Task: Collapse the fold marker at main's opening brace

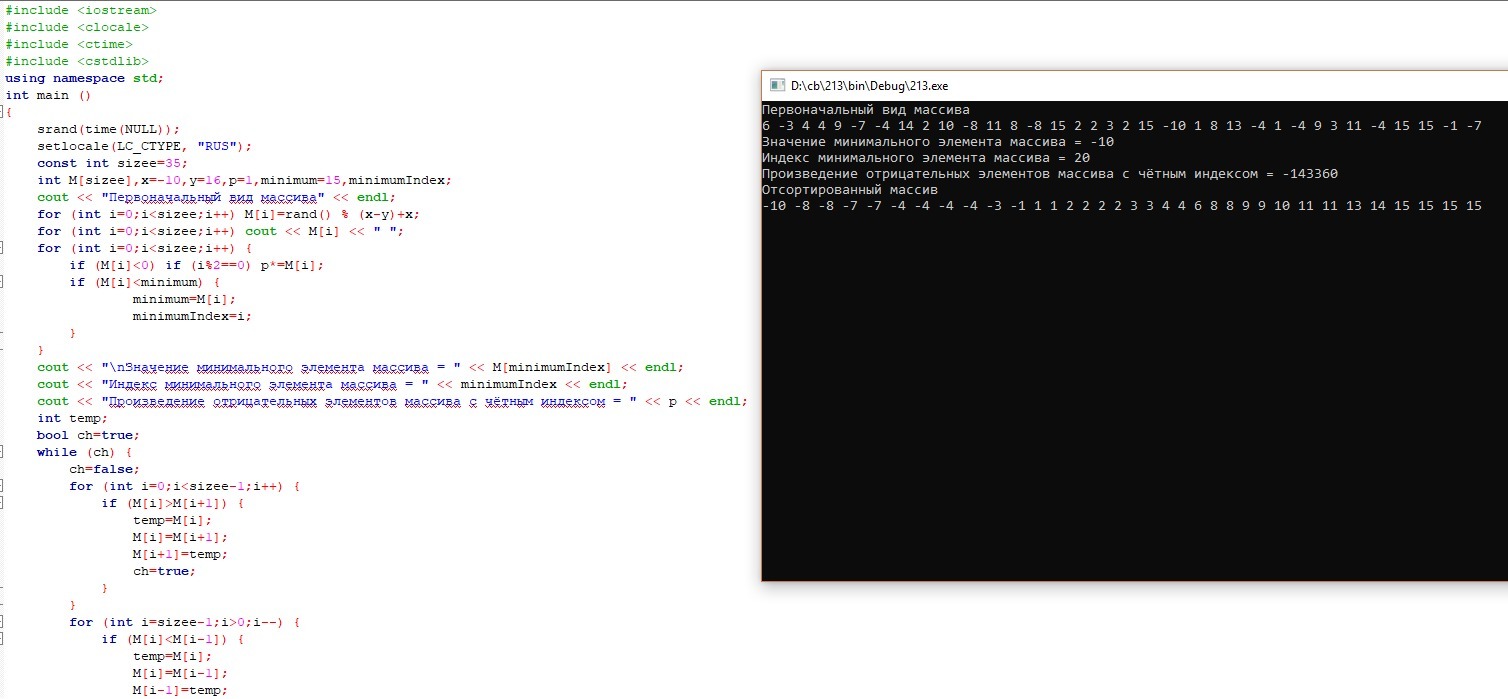Action: point(2,113)
